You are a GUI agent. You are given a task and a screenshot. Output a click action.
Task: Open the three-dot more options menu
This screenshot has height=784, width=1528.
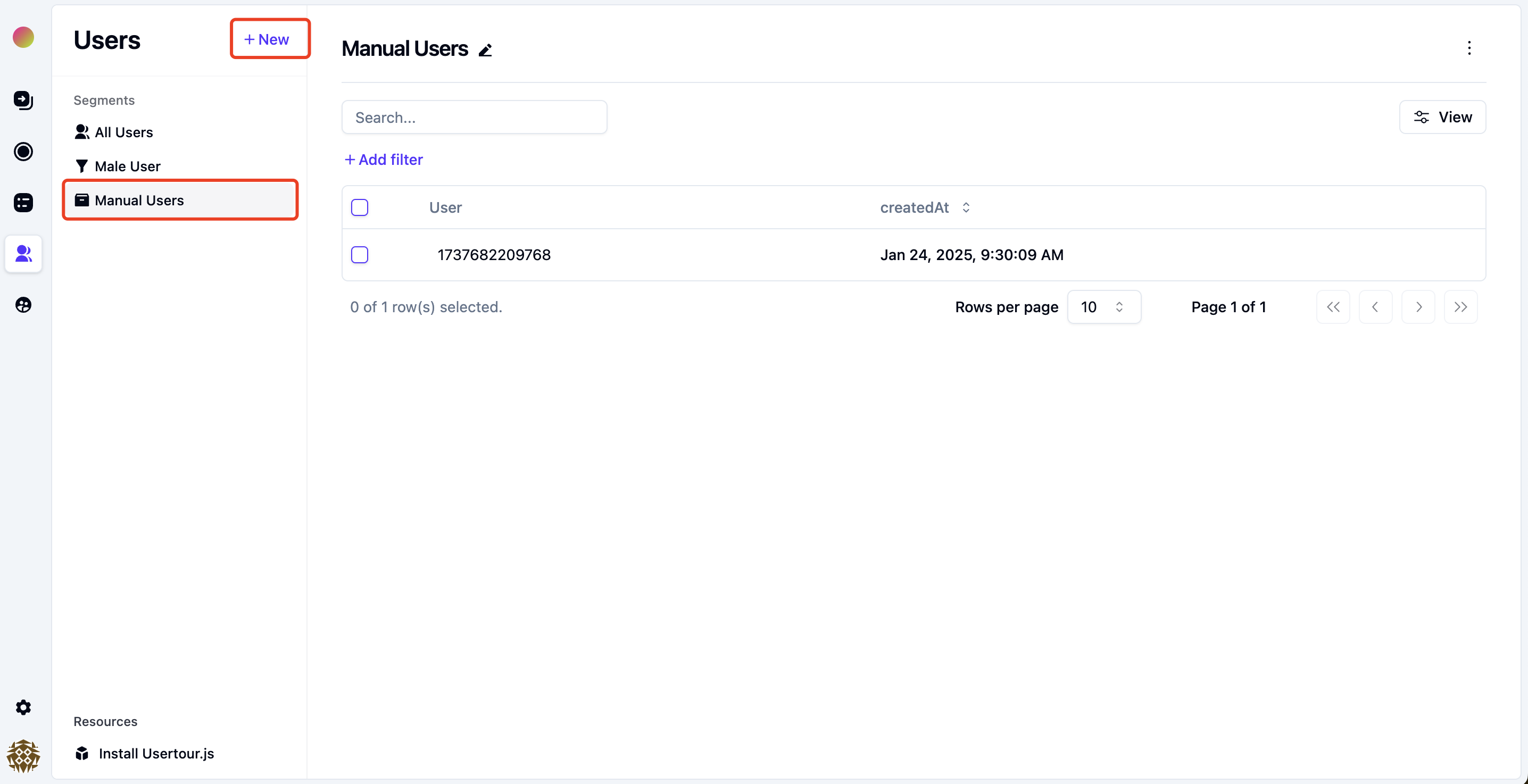1469,48
